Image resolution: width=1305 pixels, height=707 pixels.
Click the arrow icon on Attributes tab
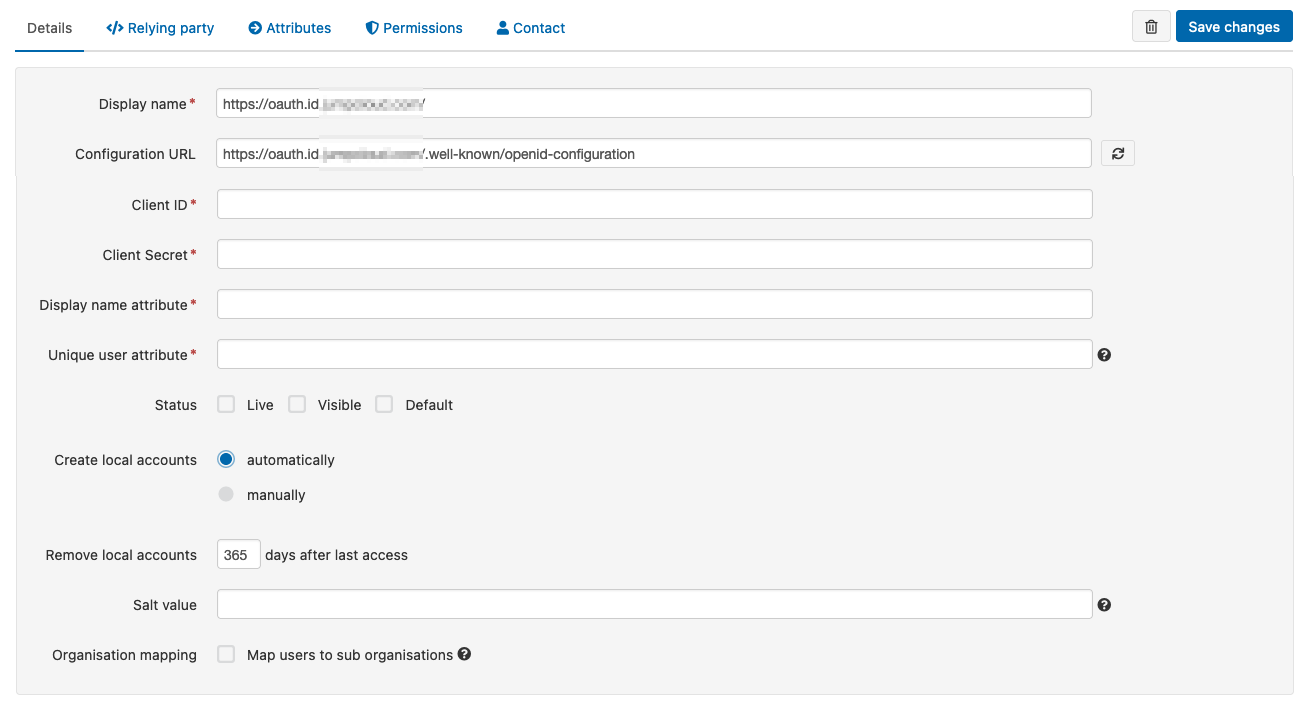(254, 27)
